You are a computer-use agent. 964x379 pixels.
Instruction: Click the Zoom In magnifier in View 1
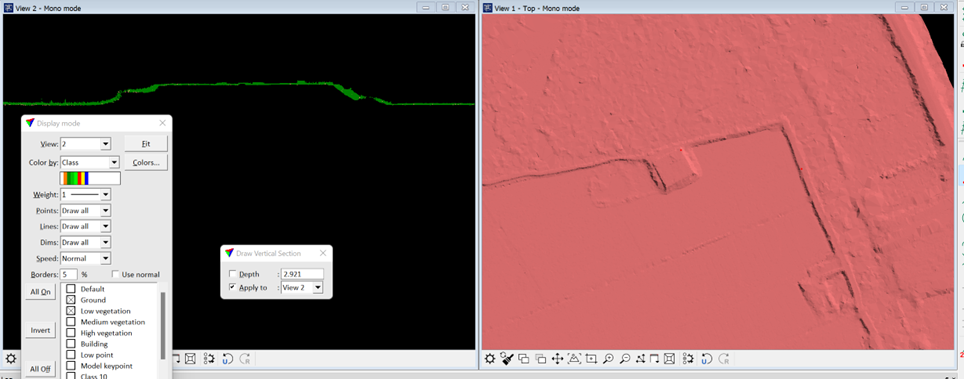(608, 359)
